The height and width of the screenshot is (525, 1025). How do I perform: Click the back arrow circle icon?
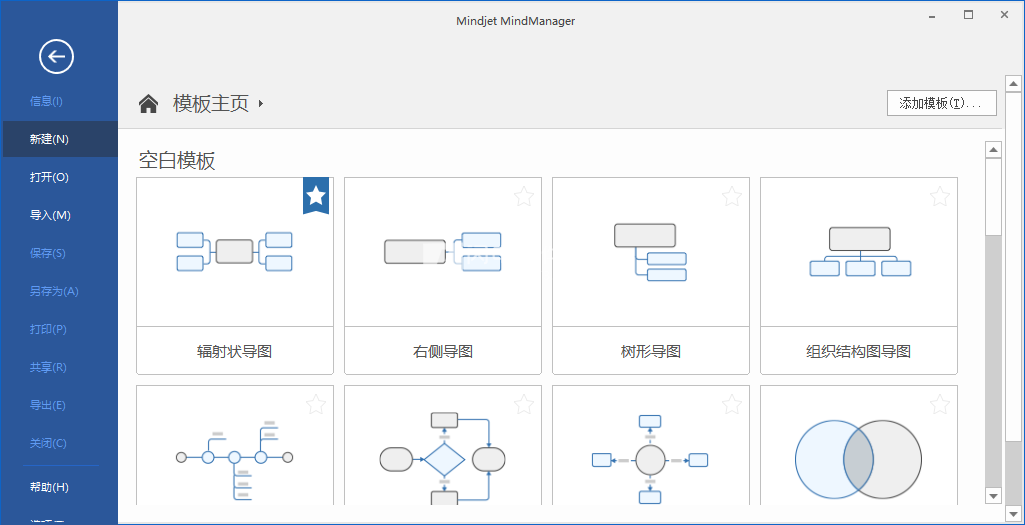point(56,57)
